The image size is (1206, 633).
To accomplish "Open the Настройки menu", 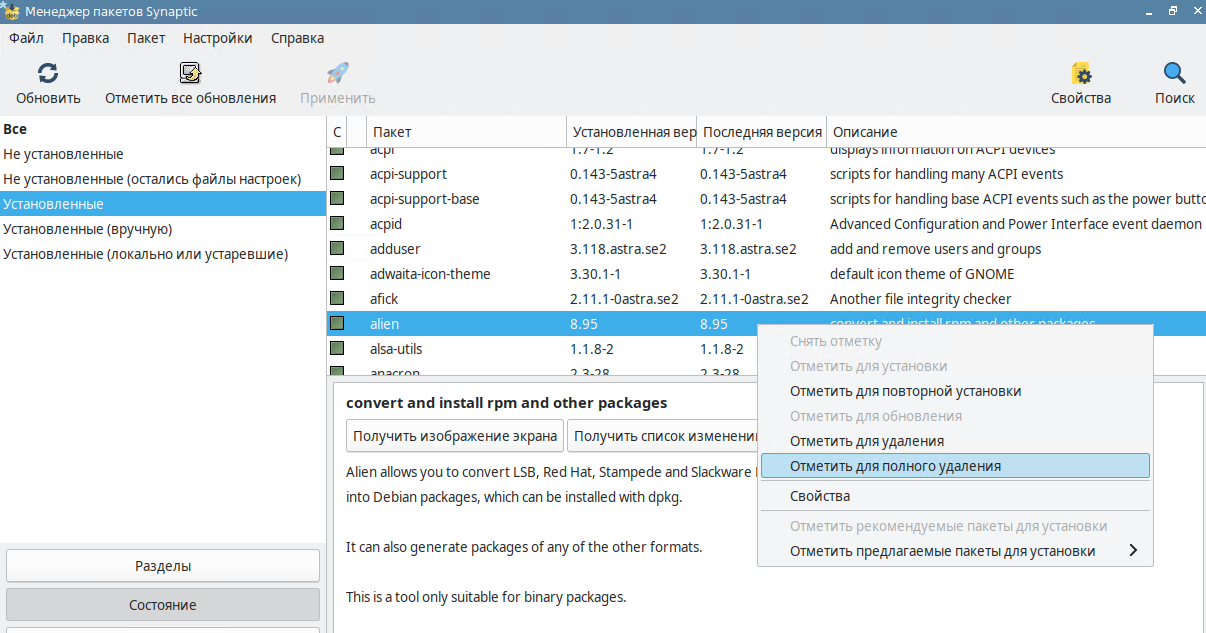I will point(218,38).
